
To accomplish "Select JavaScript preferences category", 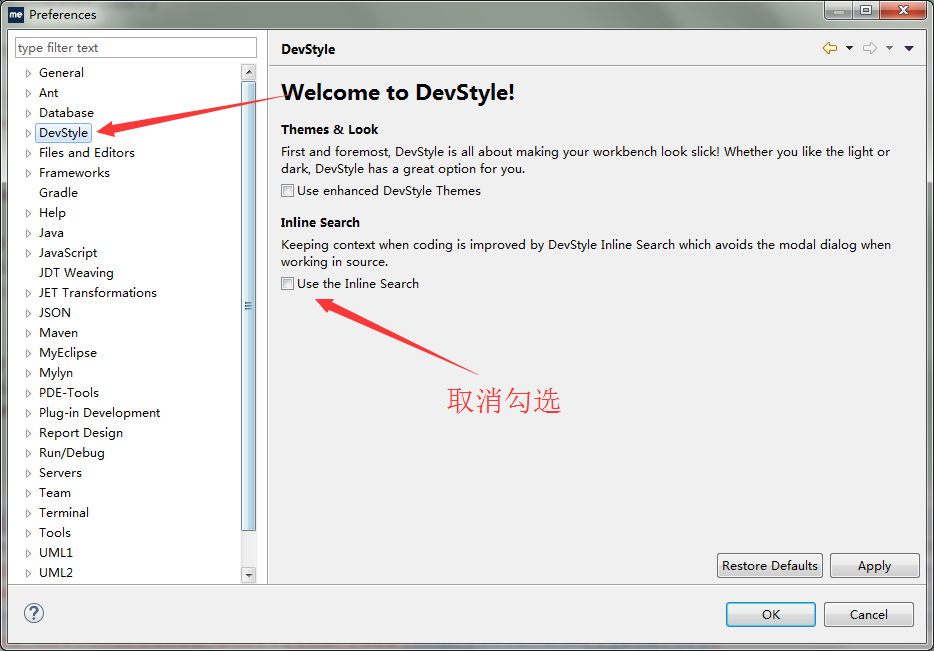I will point(68,253).
